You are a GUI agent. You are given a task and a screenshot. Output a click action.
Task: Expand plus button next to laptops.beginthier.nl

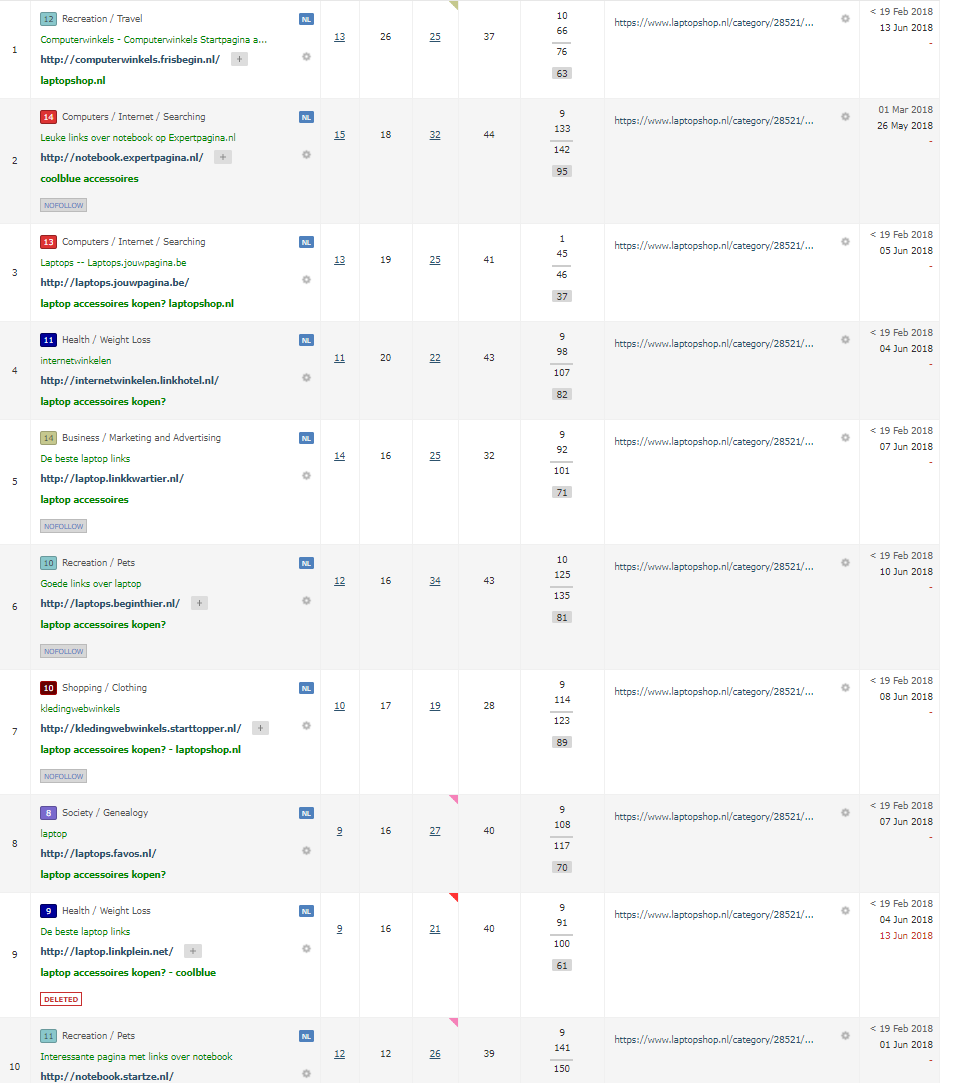pos(199,603)
